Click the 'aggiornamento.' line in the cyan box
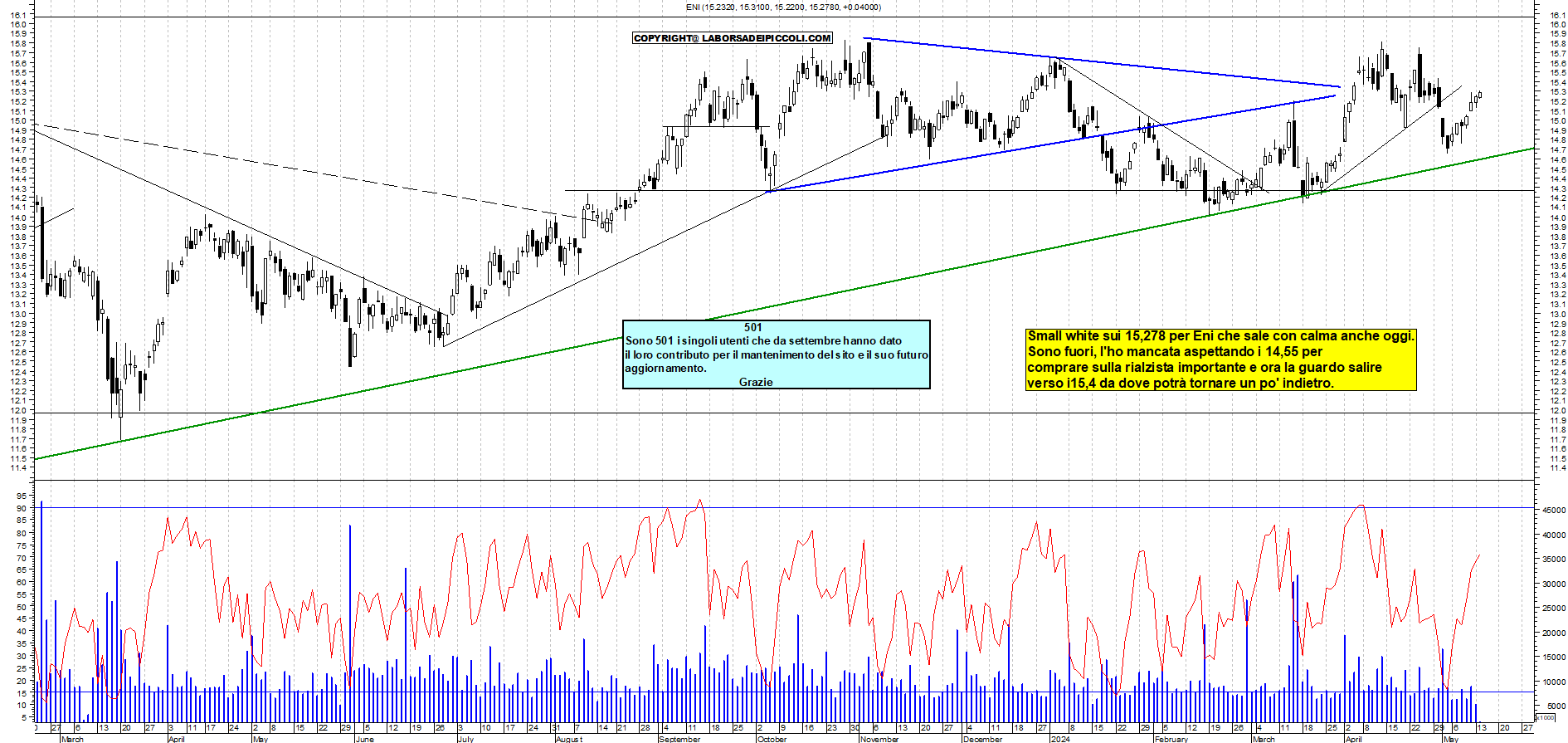 click(665, 369)
